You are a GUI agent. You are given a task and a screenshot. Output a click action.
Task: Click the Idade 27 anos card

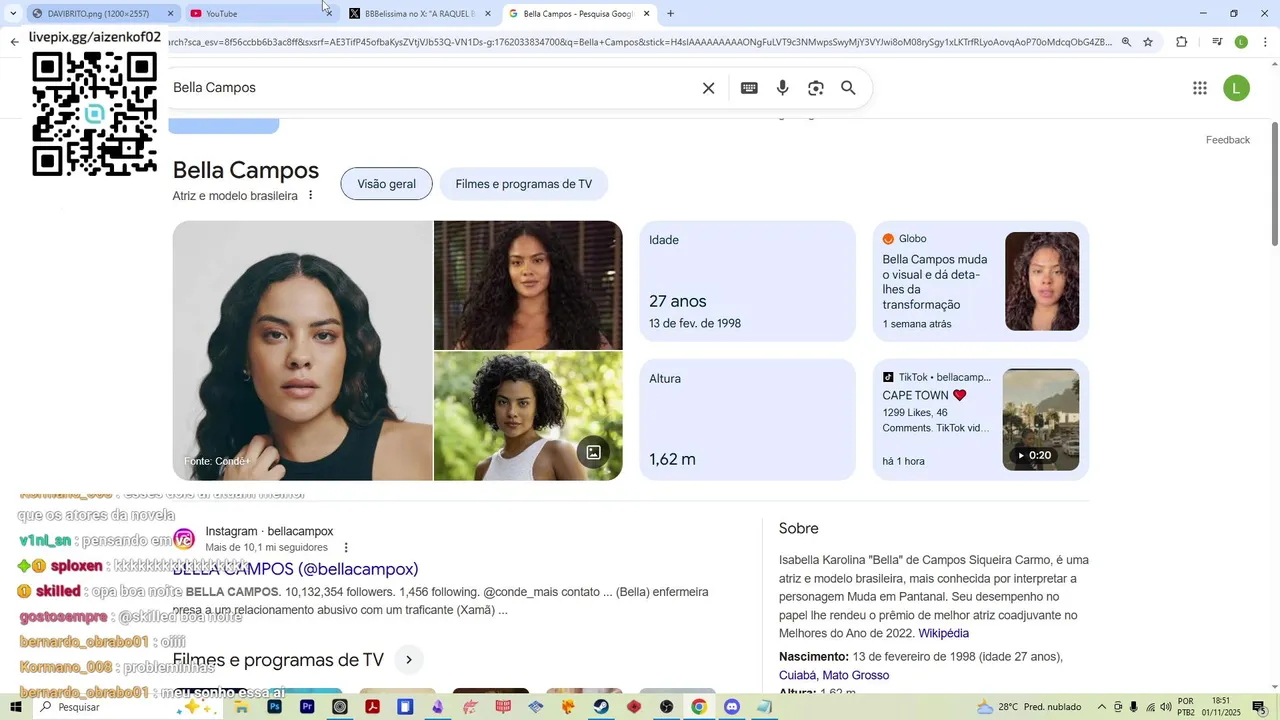point(747,281)
